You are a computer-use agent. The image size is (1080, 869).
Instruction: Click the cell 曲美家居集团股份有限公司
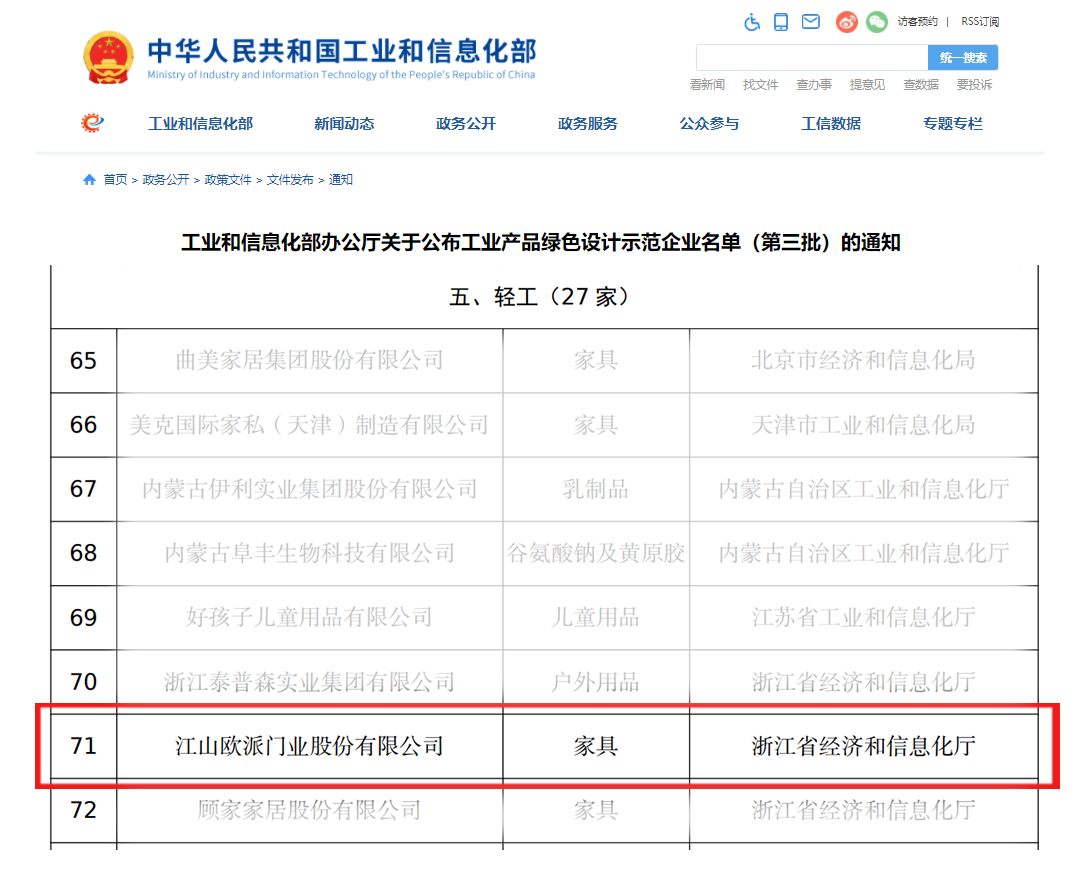click(x=309, y=360)
